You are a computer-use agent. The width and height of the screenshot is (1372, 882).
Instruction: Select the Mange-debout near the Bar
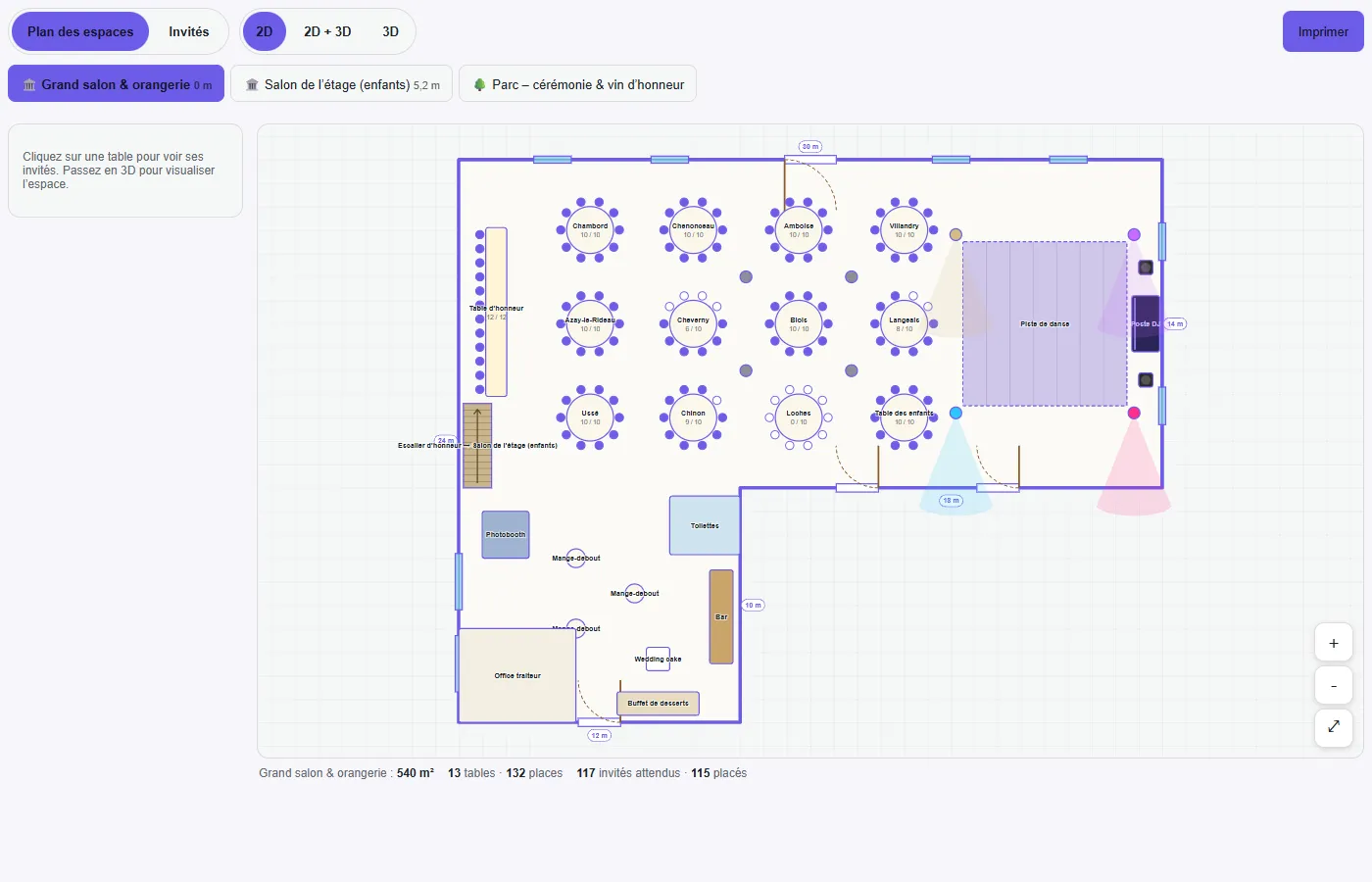tap(635, 593)
